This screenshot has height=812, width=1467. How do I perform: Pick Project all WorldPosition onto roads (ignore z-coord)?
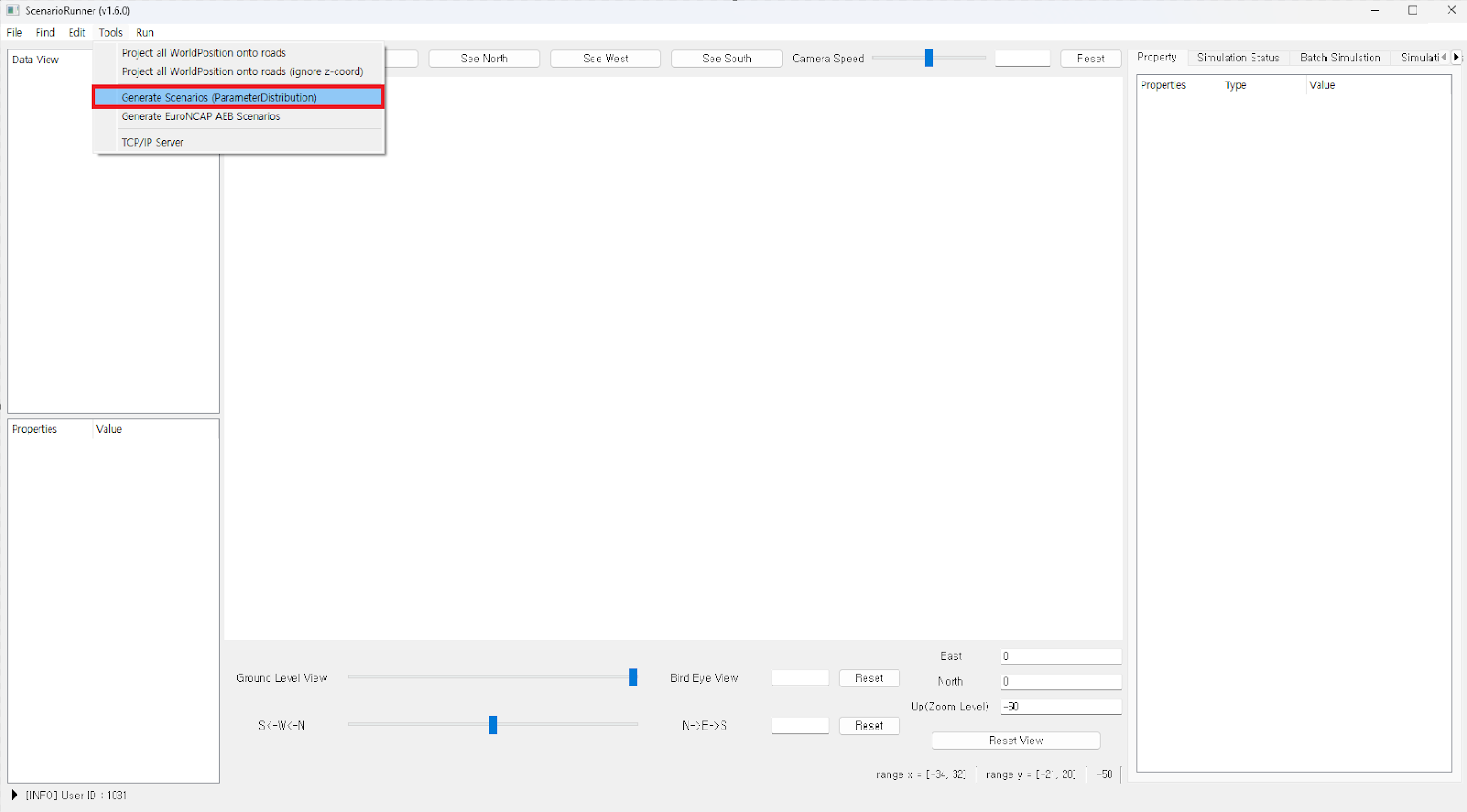coord(242,71)
